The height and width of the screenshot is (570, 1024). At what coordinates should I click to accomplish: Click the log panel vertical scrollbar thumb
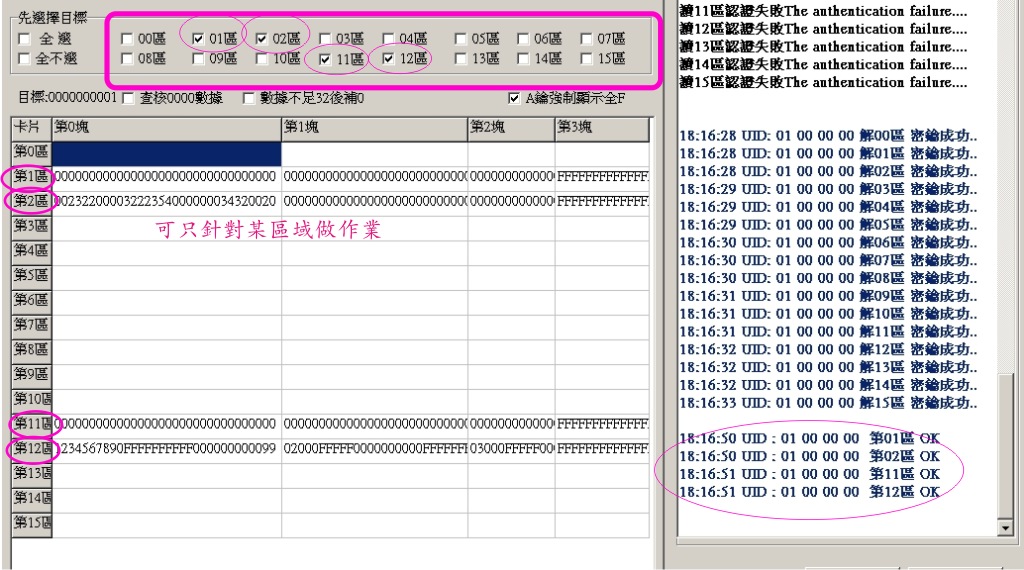point(1005,445)
